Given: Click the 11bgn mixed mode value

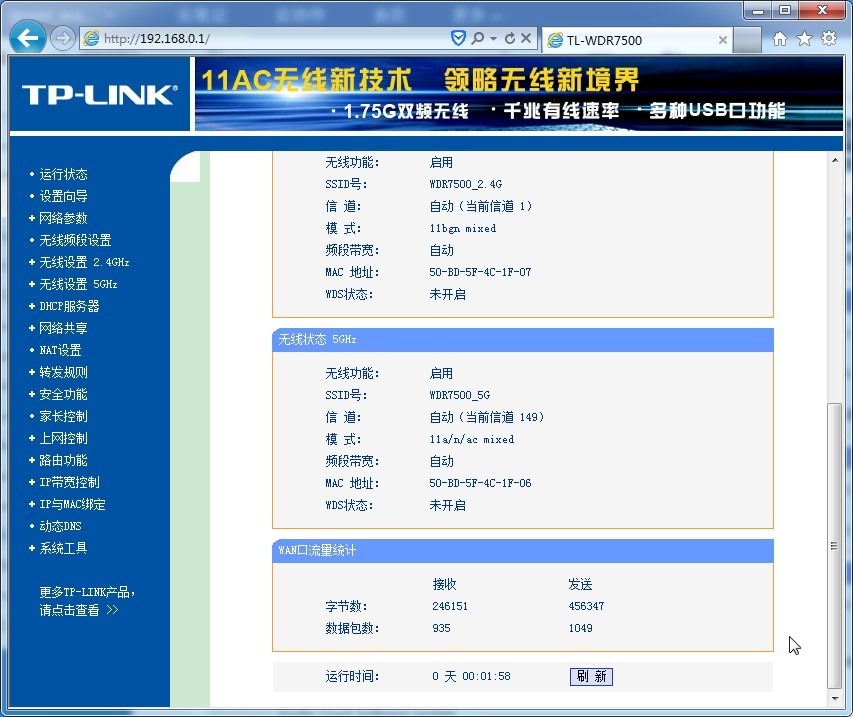Looking at the screenshot, I should click(x=463, y=228).
